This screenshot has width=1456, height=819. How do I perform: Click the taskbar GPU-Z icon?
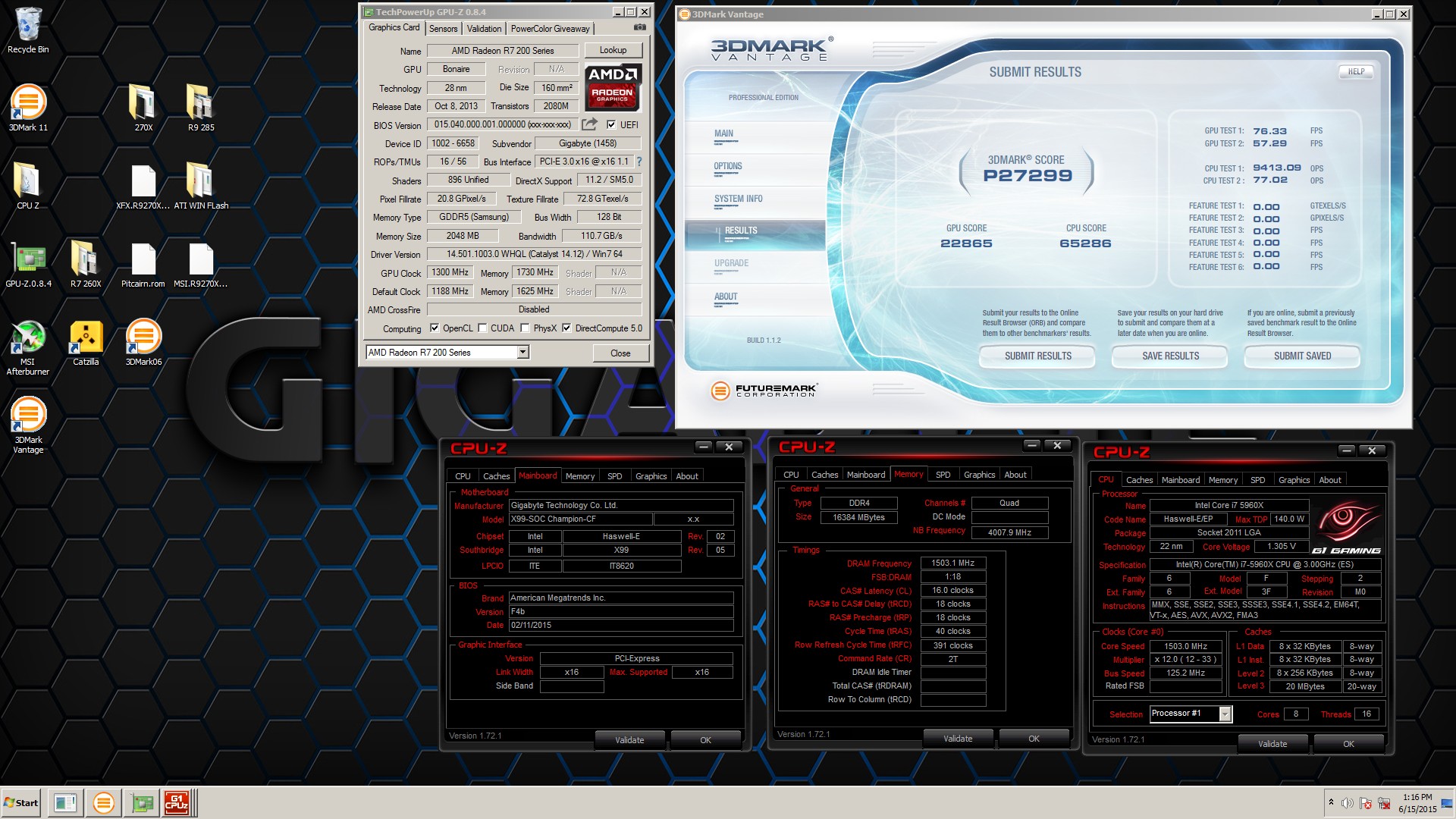point(141,802)
